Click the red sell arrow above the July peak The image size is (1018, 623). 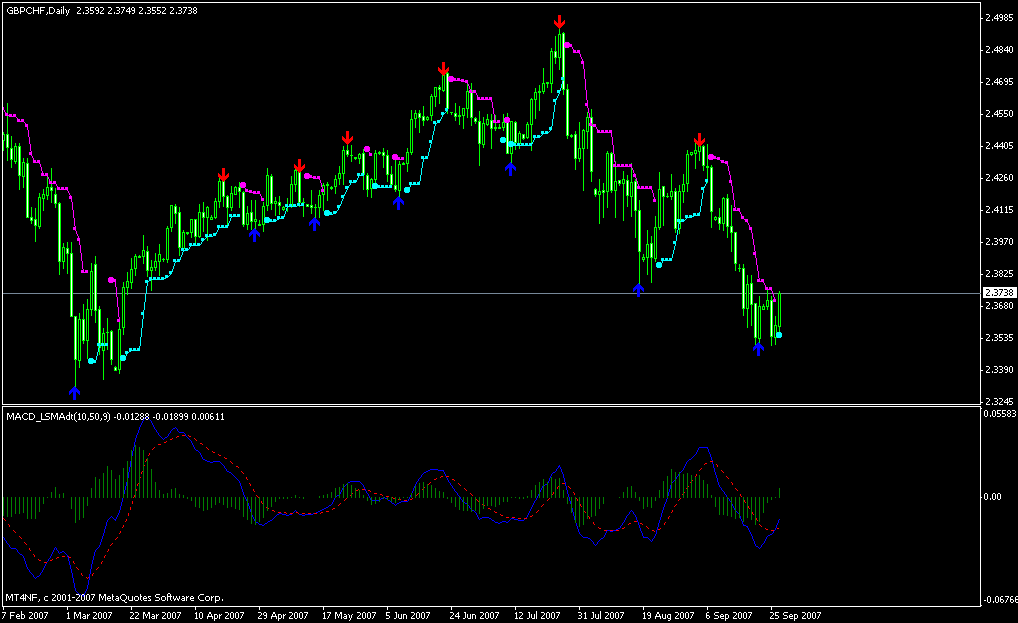click(x=560, y=21)
